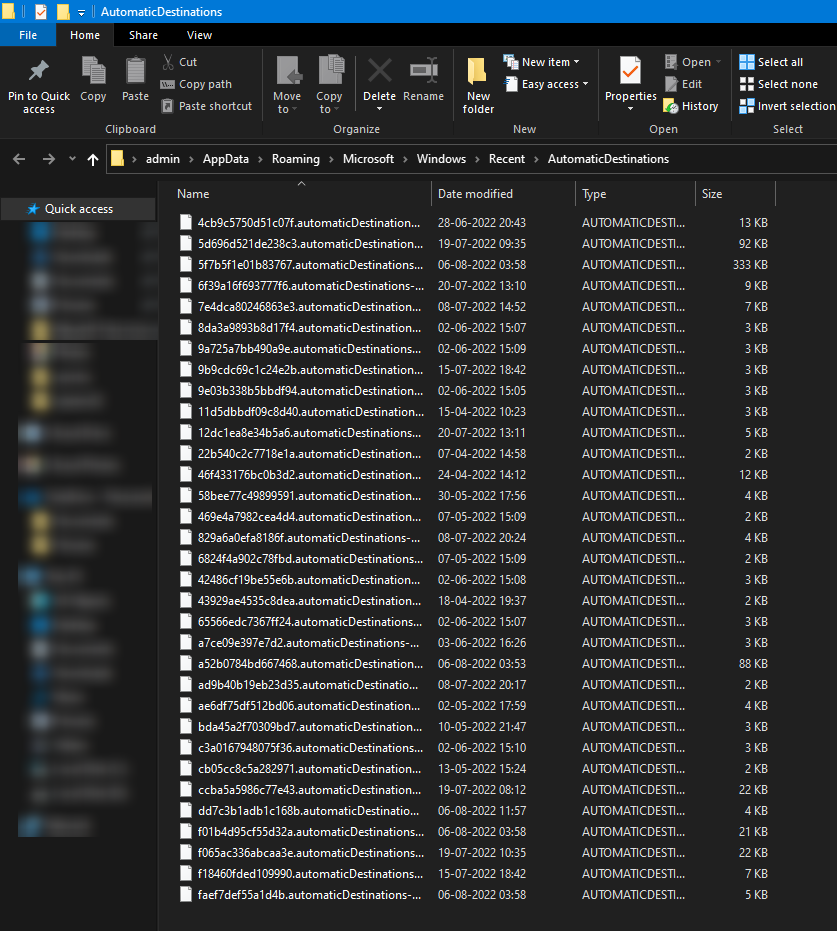
Task: Expand chevron after AppData breadcrumb
Action: (260, 159)
